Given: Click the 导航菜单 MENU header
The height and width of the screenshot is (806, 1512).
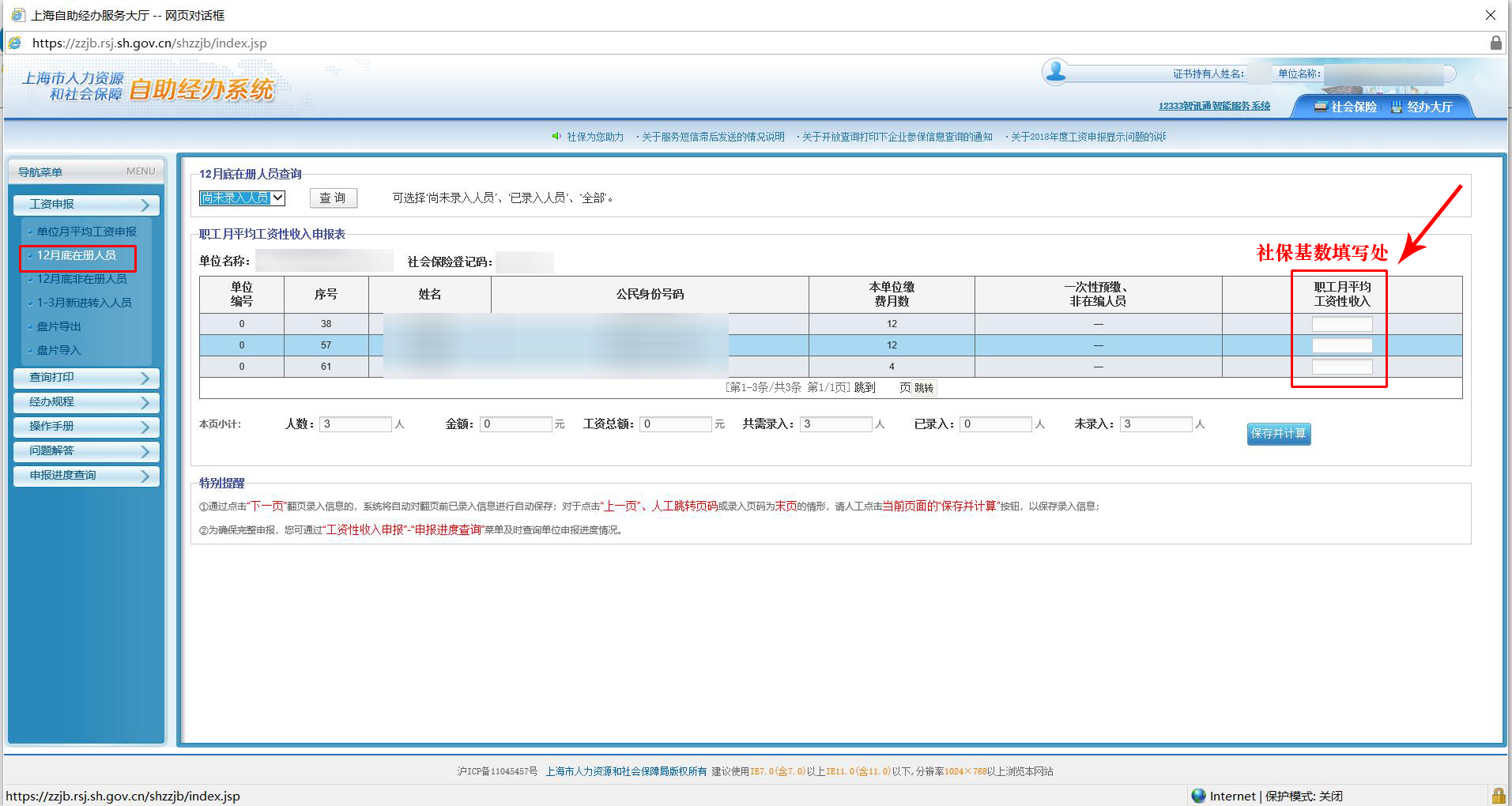Looking at the screenshot, I should click(x=86, y=171).
